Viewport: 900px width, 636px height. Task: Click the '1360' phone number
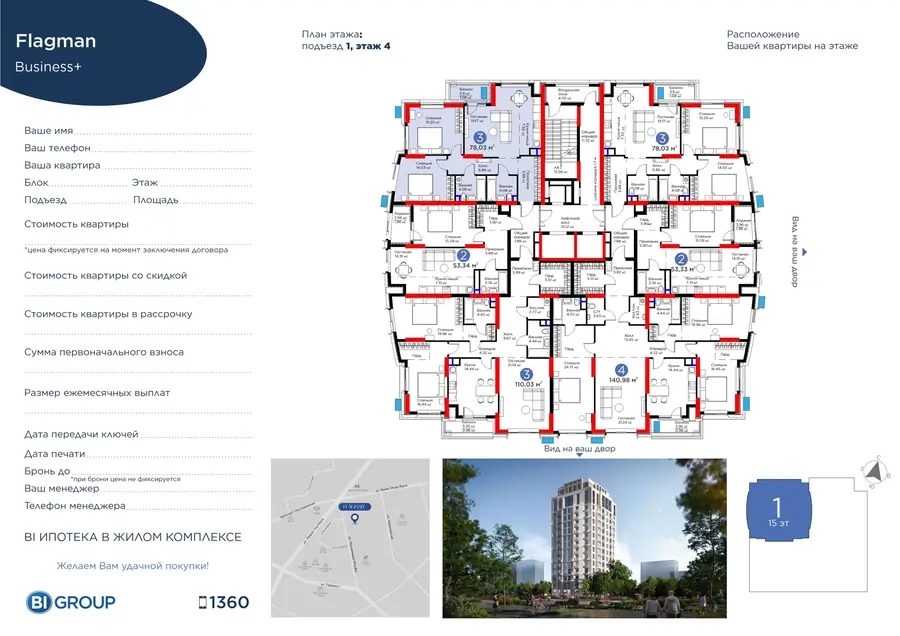pos(229,602)
